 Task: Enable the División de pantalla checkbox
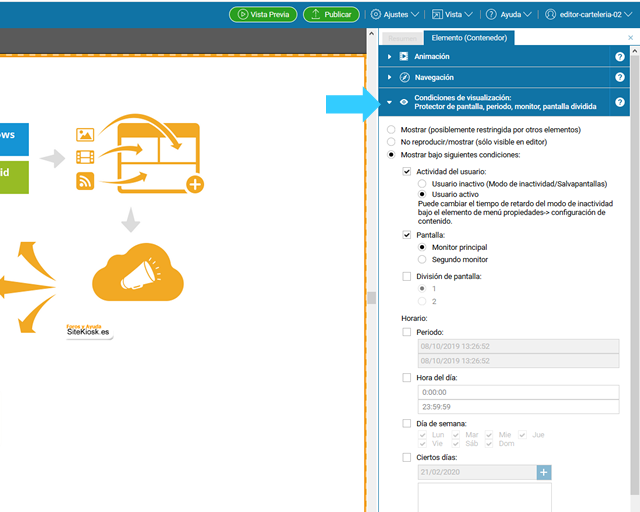coord(406,276)
